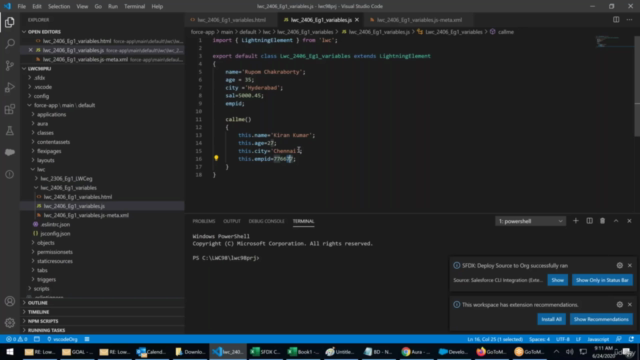Expand the Timeline section
The height and width of the screenshot is (360, 640).
(38, 312)
